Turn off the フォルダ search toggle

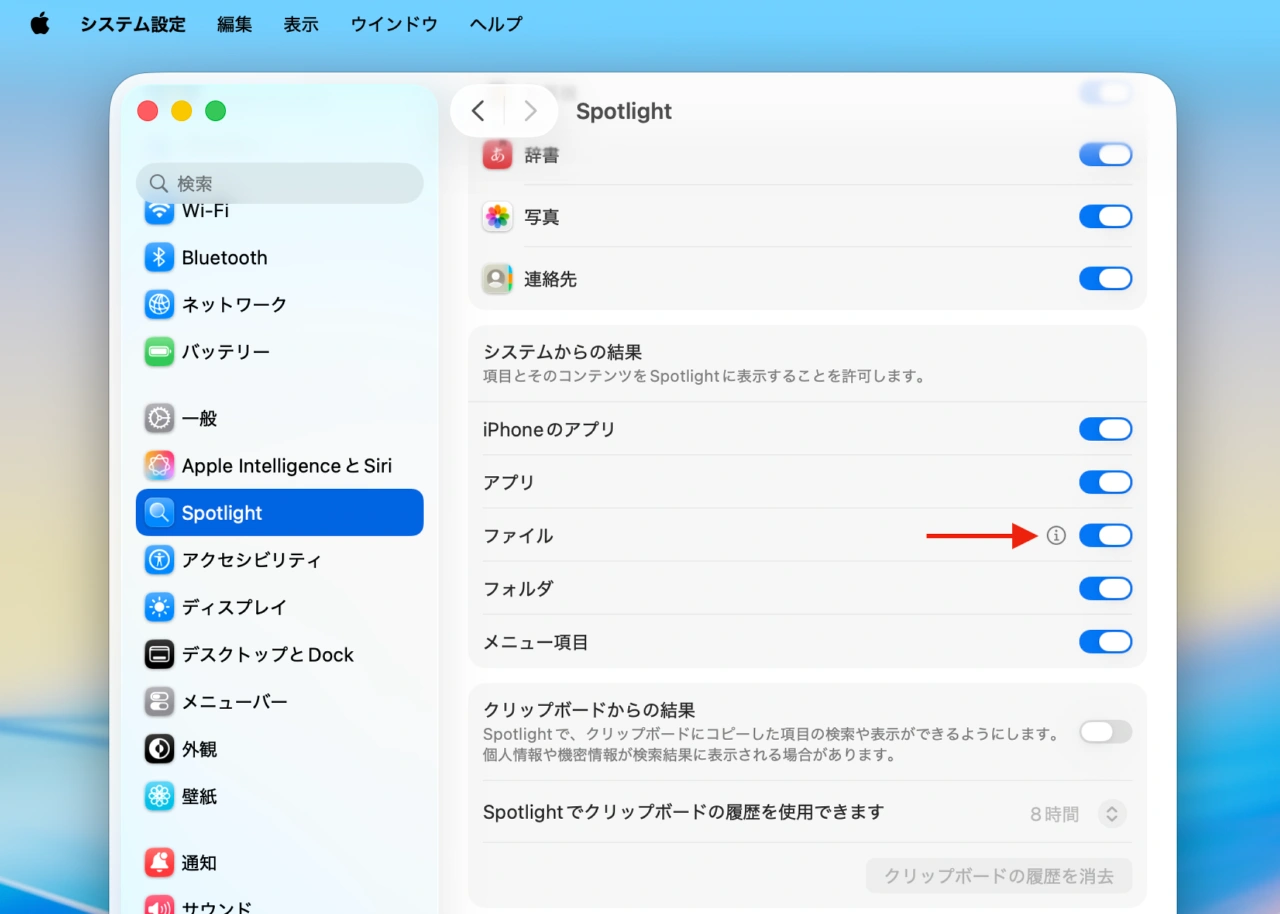click(1105, 588)
